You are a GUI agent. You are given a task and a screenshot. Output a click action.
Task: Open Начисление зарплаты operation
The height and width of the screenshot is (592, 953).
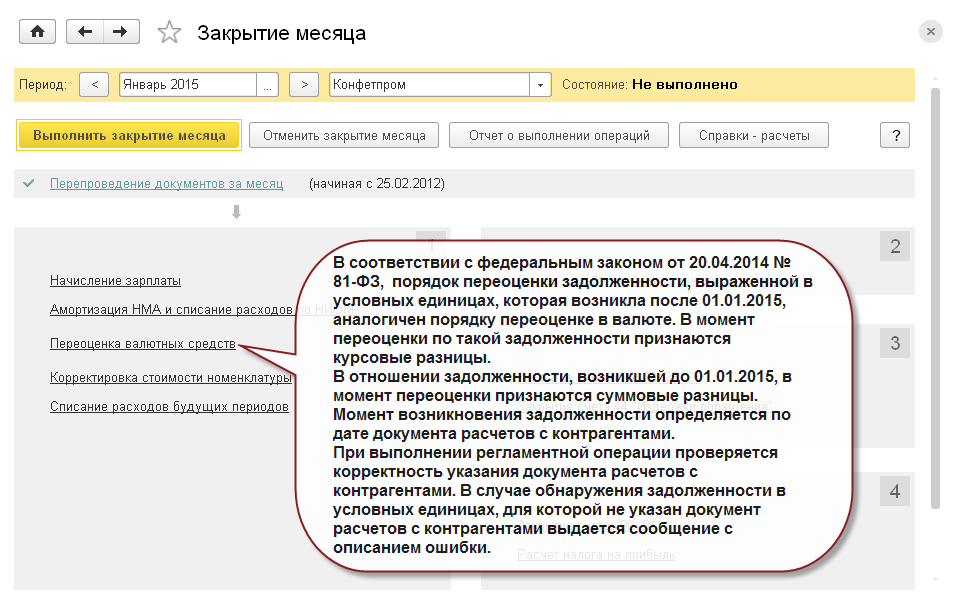point(115,281)
